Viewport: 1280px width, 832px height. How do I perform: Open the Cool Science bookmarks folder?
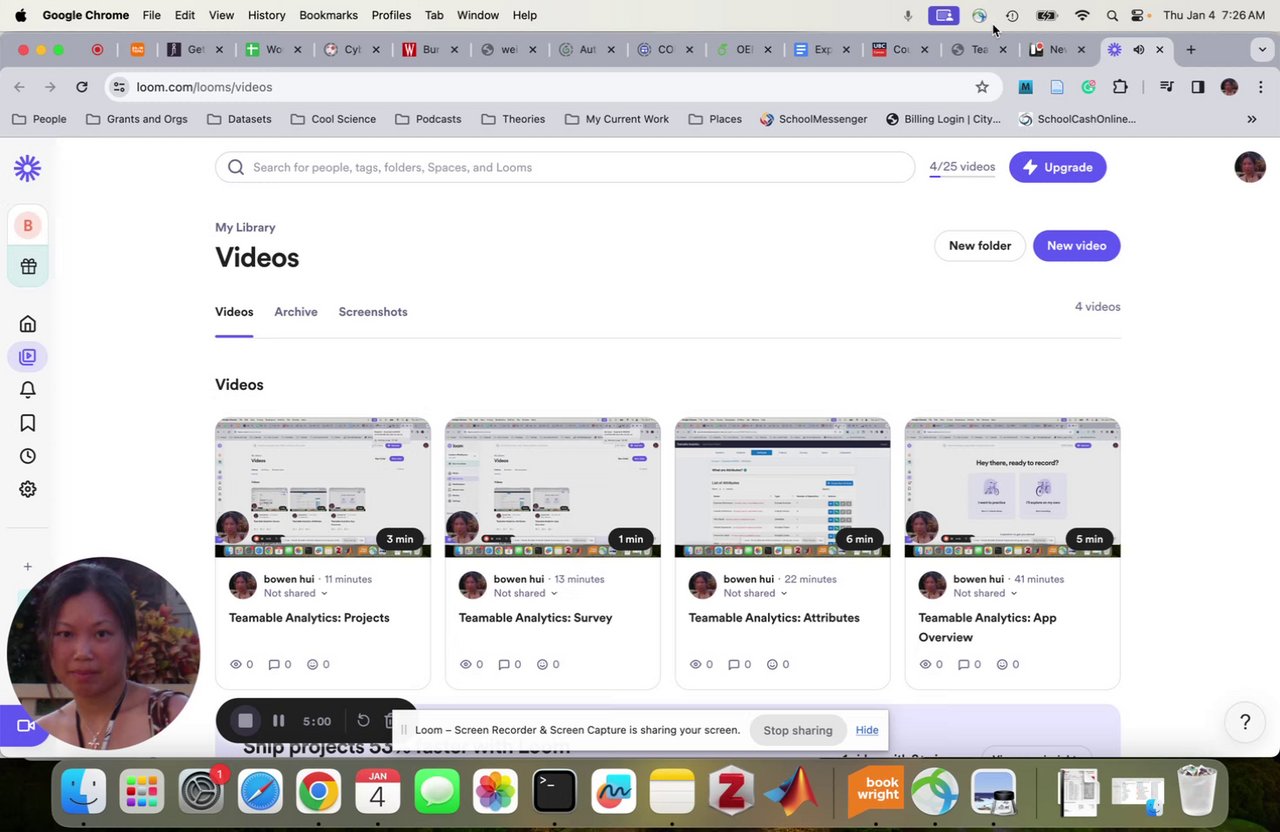[333, 119]
